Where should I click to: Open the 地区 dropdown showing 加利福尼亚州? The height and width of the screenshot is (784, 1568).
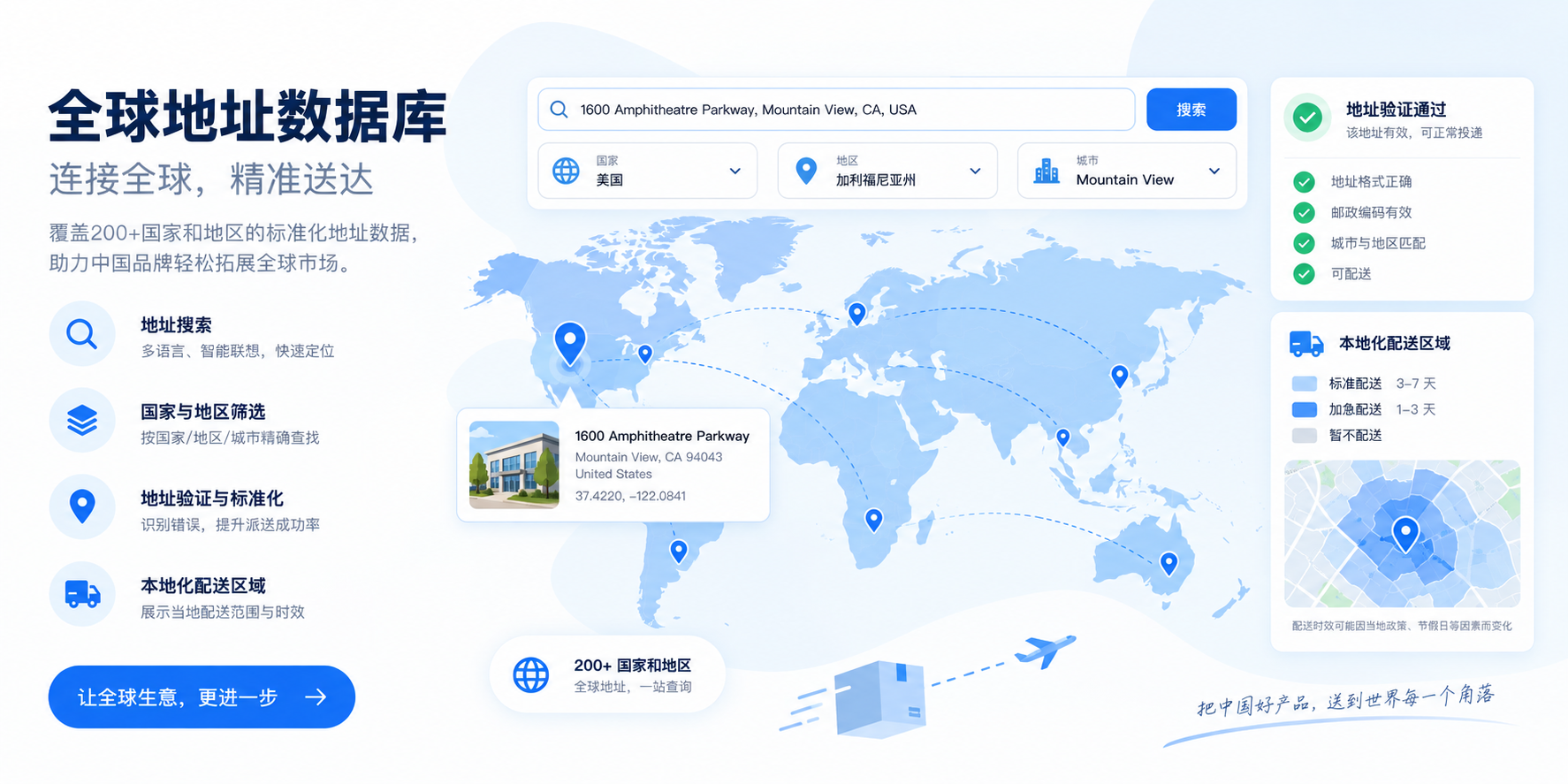pos(887,171)
